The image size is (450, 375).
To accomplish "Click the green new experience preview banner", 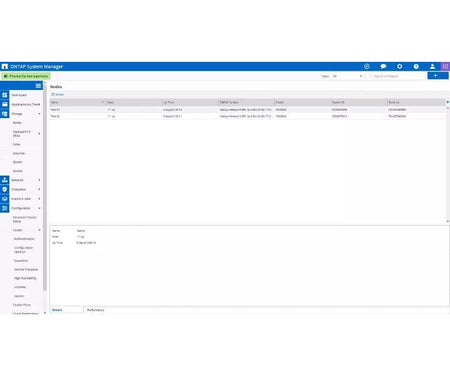I will pyautogui.click(x=26, y=76).
